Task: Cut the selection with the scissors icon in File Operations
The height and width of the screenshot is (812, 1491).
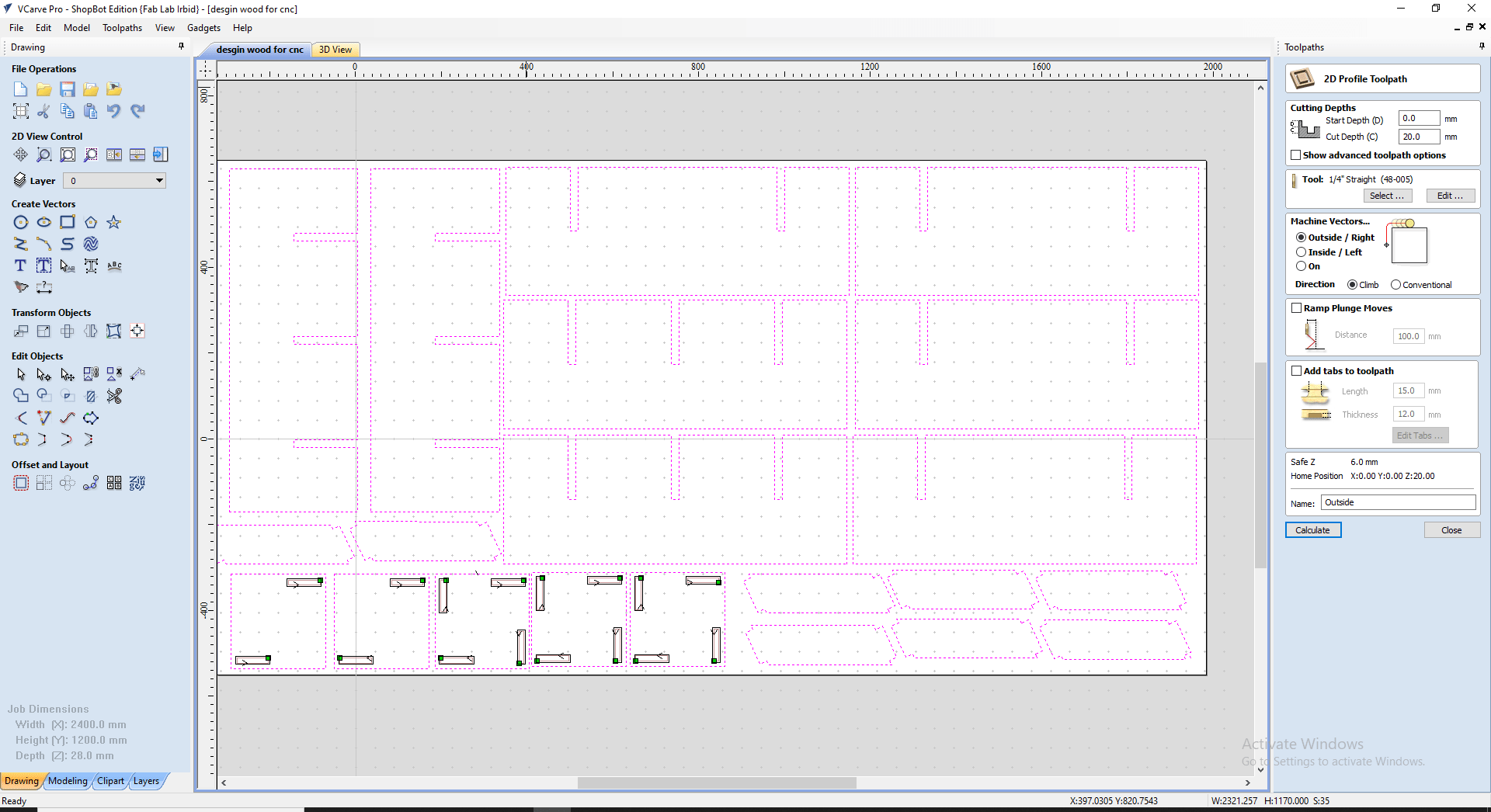Action: [44, 111]
